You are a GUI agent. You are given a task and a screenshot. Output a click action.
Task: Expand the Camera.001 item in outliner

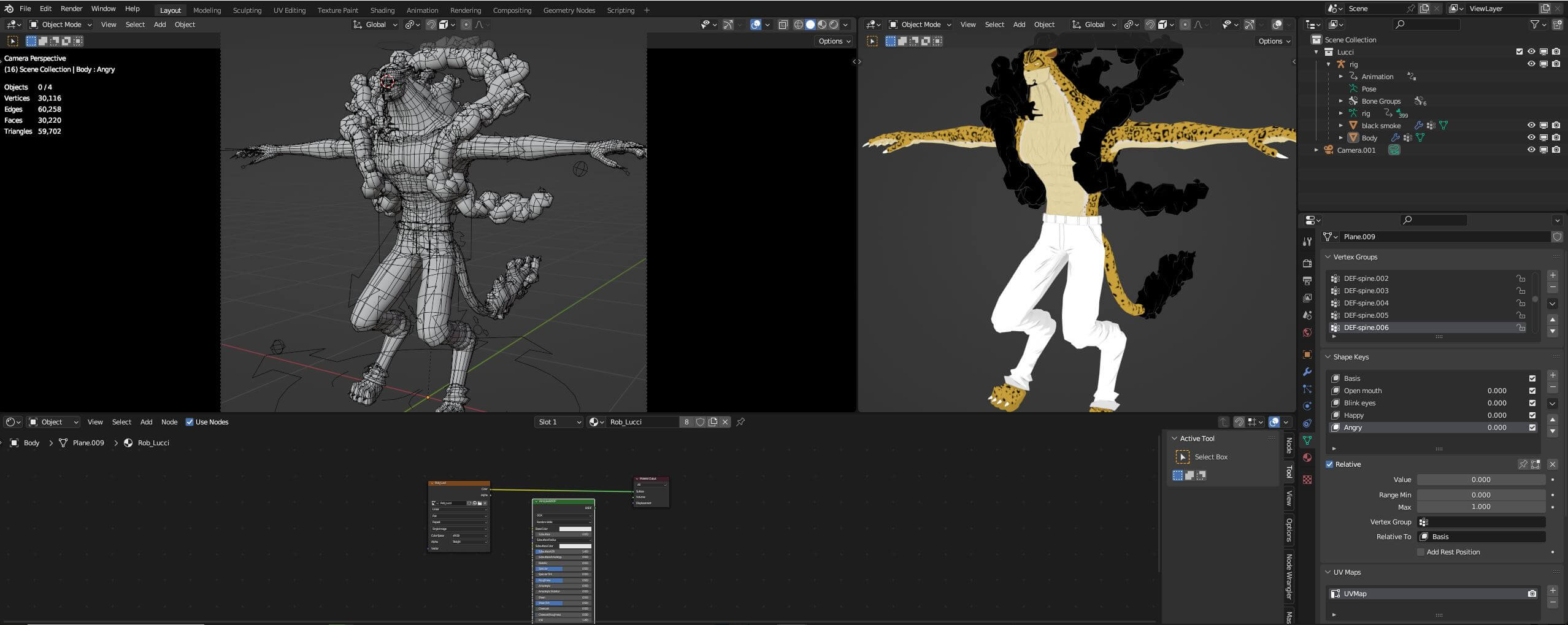[1316, 150]
